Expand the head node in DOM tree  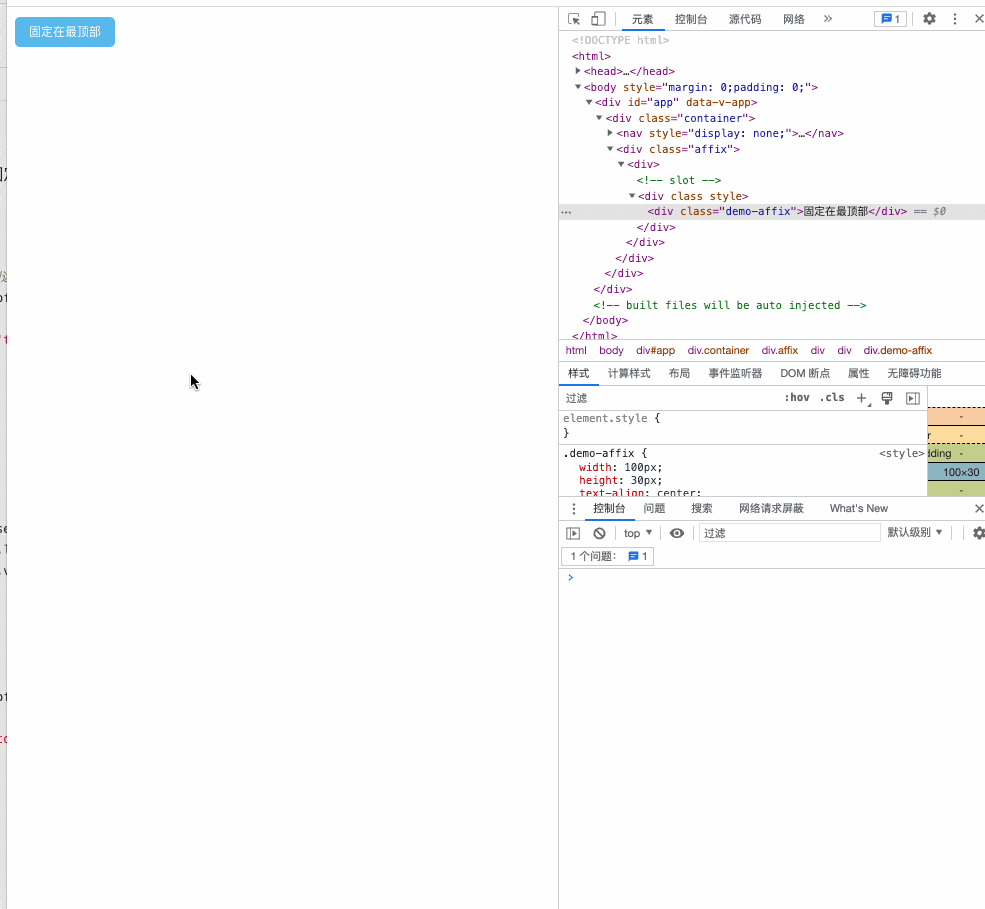(578, 71)
